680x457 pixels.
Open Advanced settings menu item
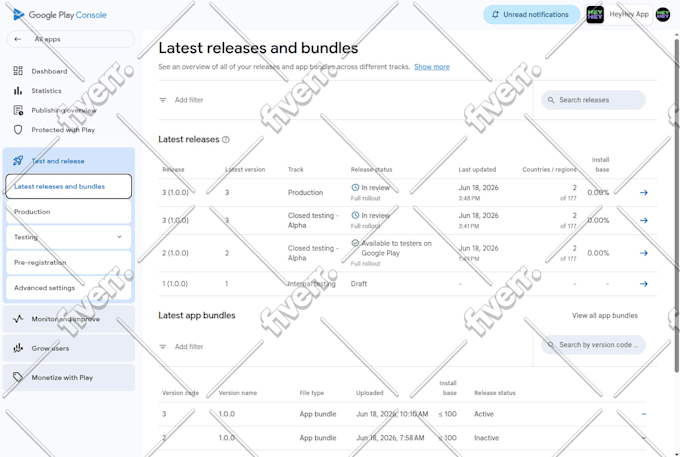pyautogui.click(x=69, y=287)
